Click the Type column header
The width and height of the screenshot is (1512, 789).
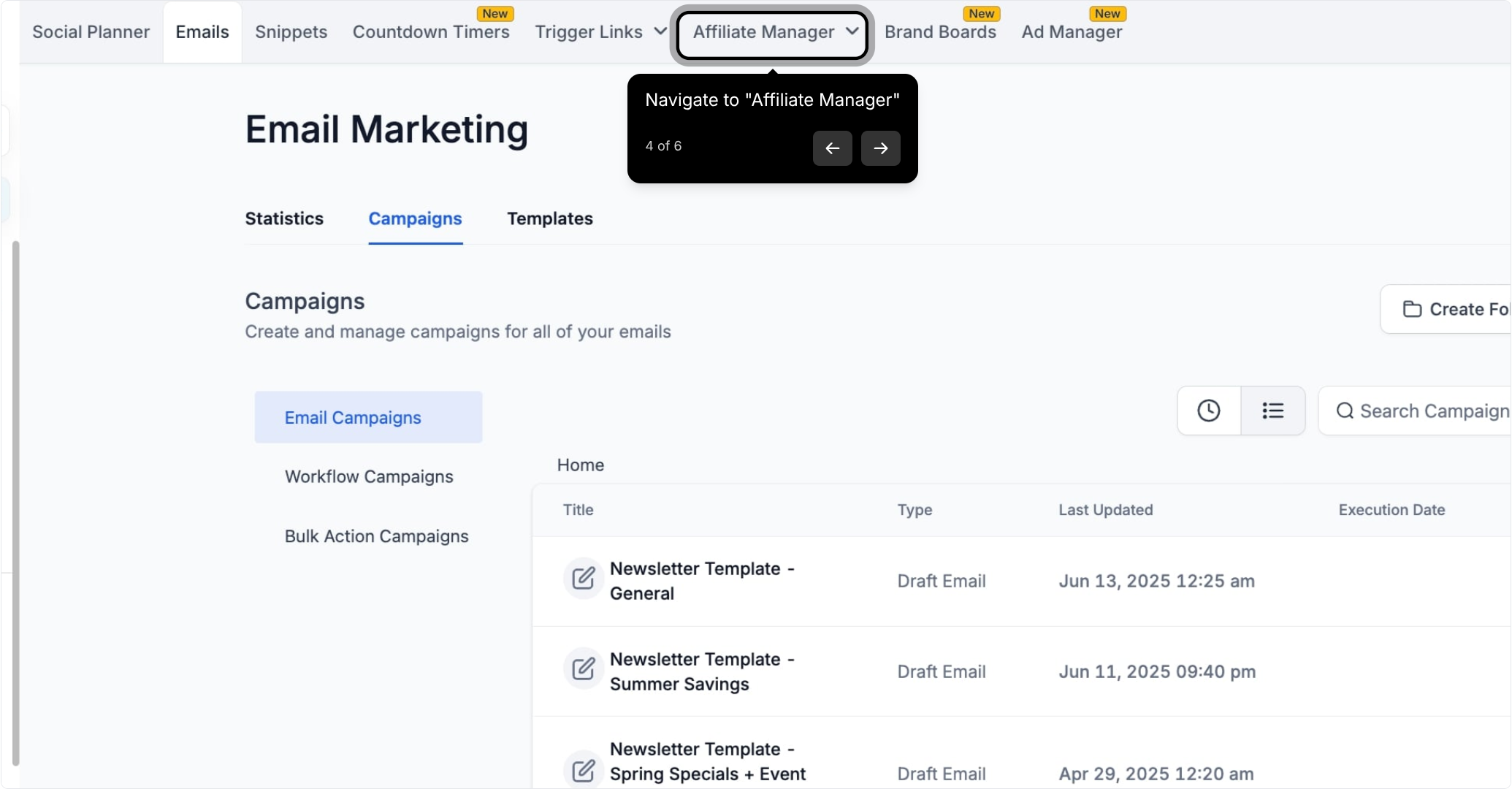915,510
